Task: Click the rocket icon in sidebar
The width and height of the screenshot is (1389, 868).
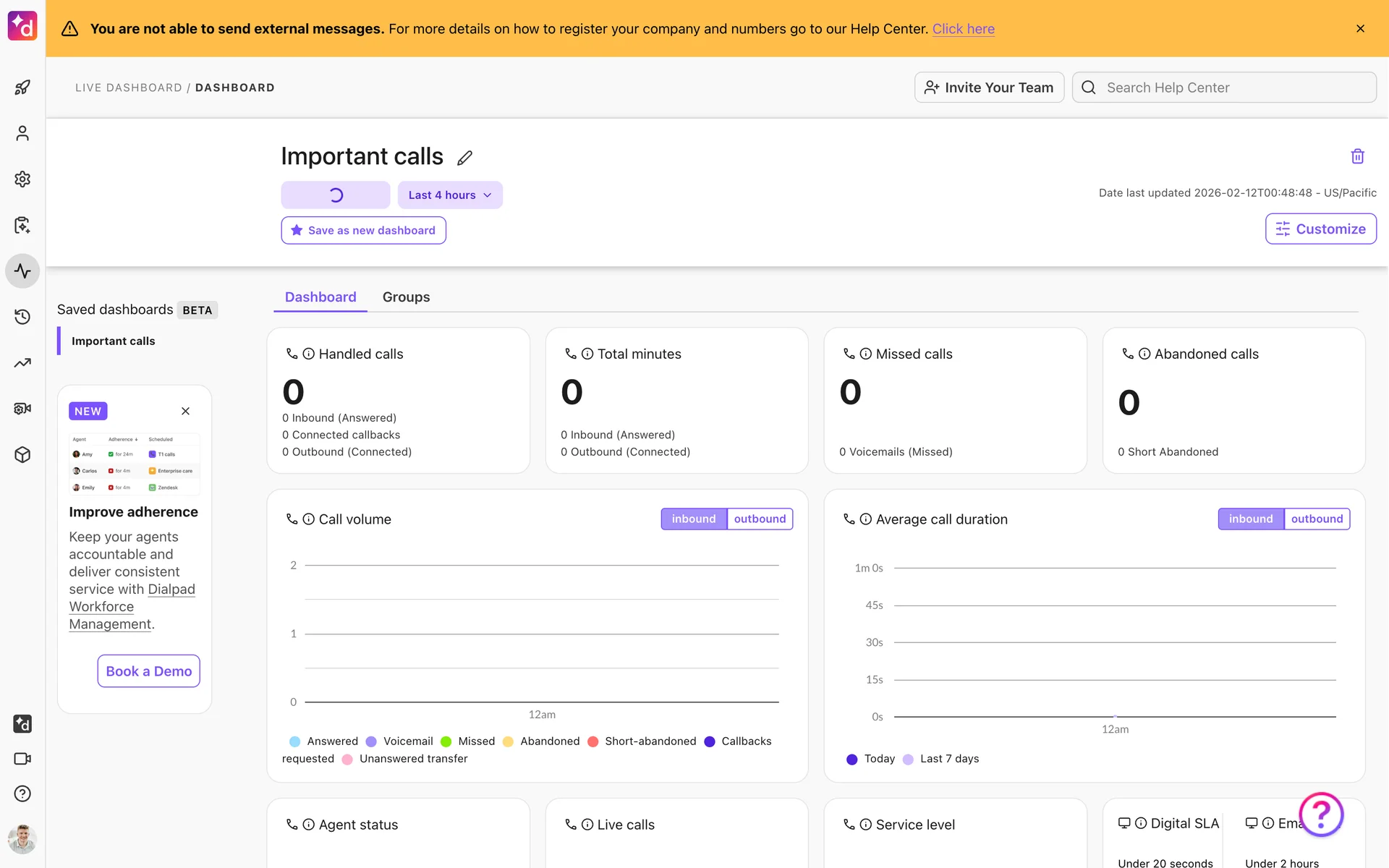Action: (22, 88)
